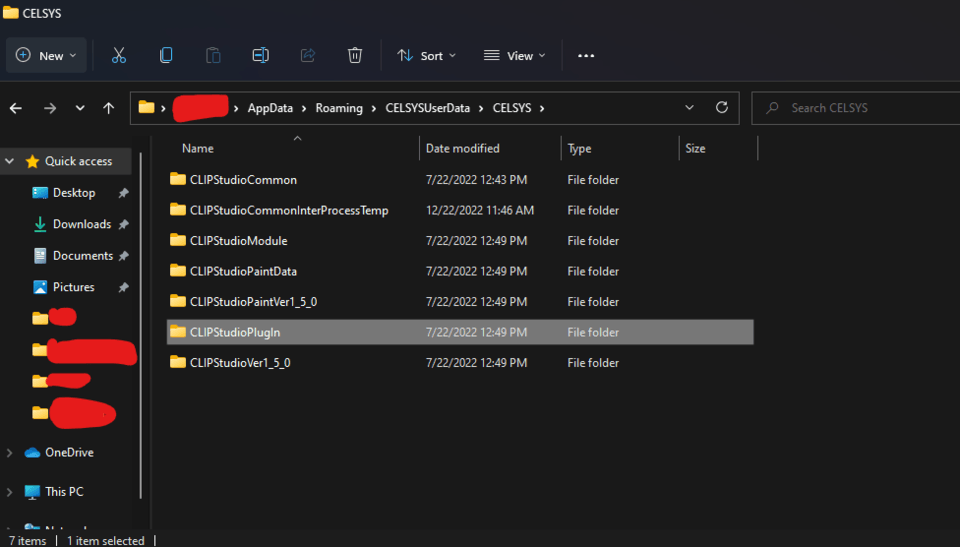Select the CLIPStudioPaintData folder
The height and width of the screenshot is (547, 960).
pos(243,271)
